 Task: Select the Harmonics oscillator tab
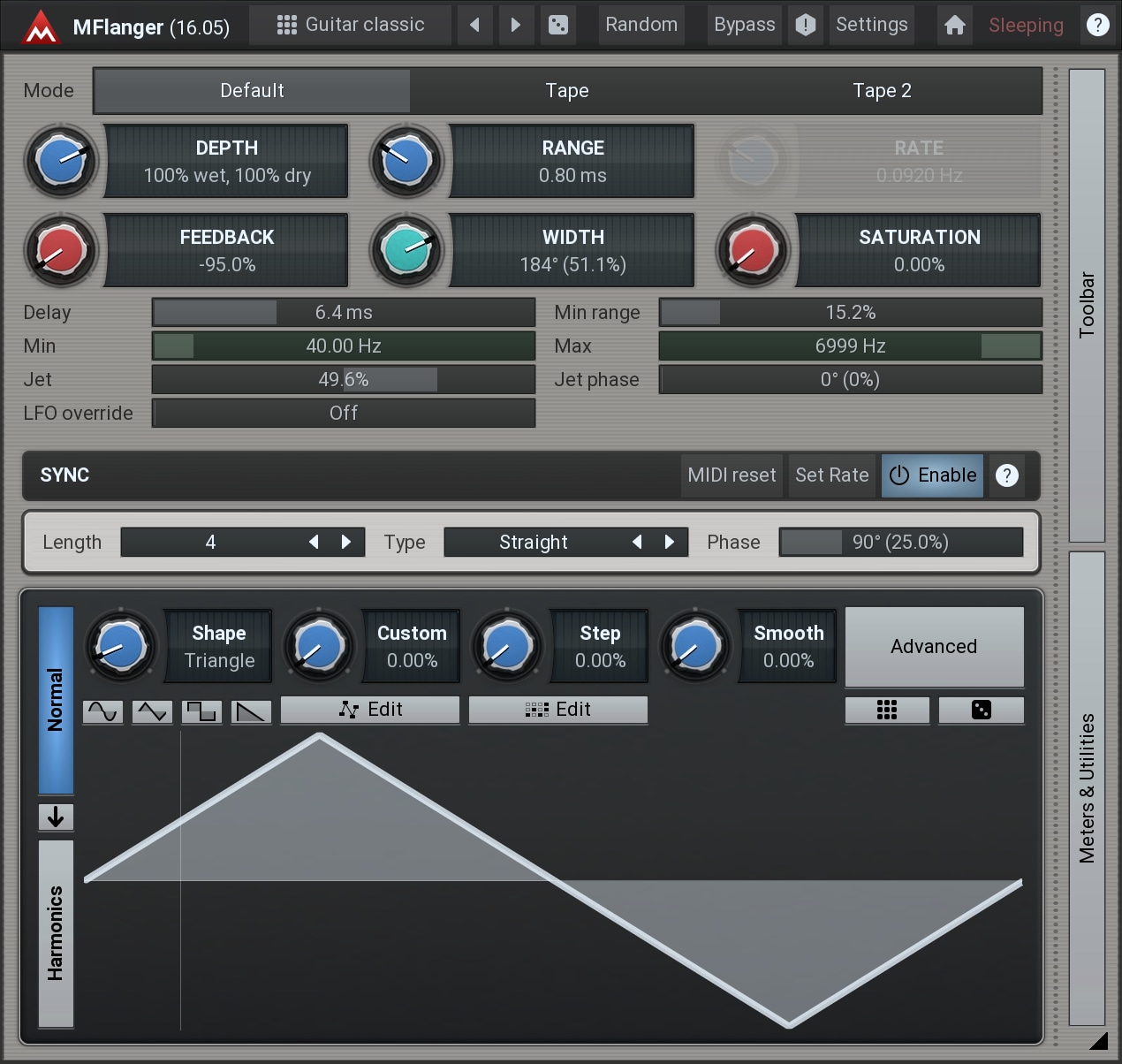(56, 933)
